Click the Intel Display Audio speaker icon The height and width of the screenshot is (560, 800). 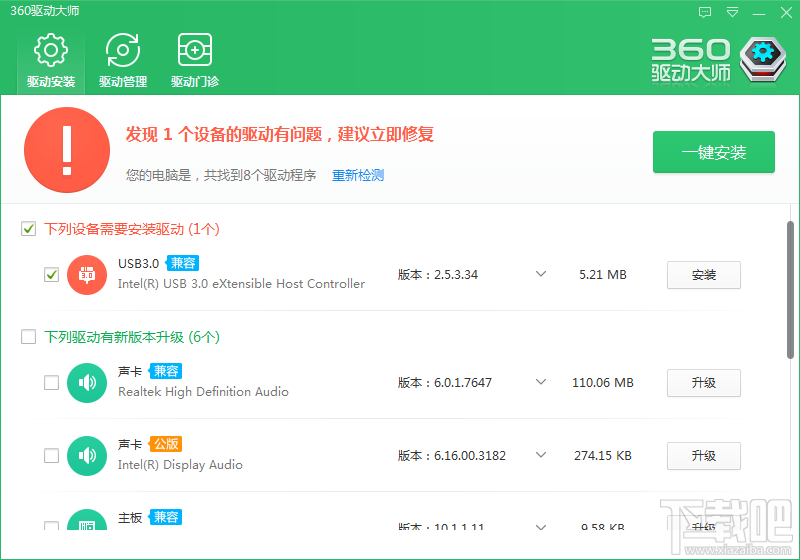87,455
